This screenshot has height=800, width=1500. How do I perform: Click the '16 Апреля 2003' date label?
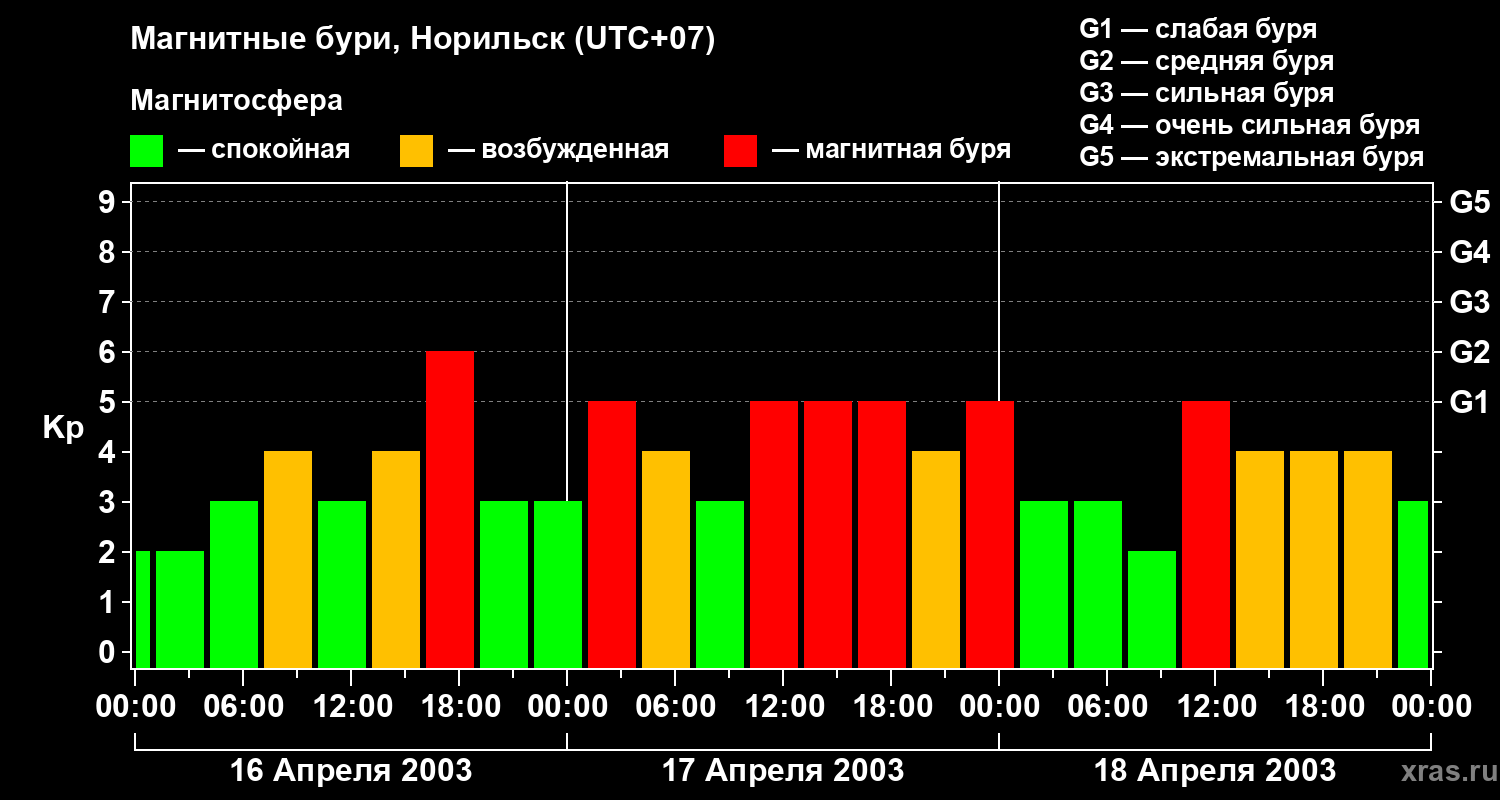point(351,770)
